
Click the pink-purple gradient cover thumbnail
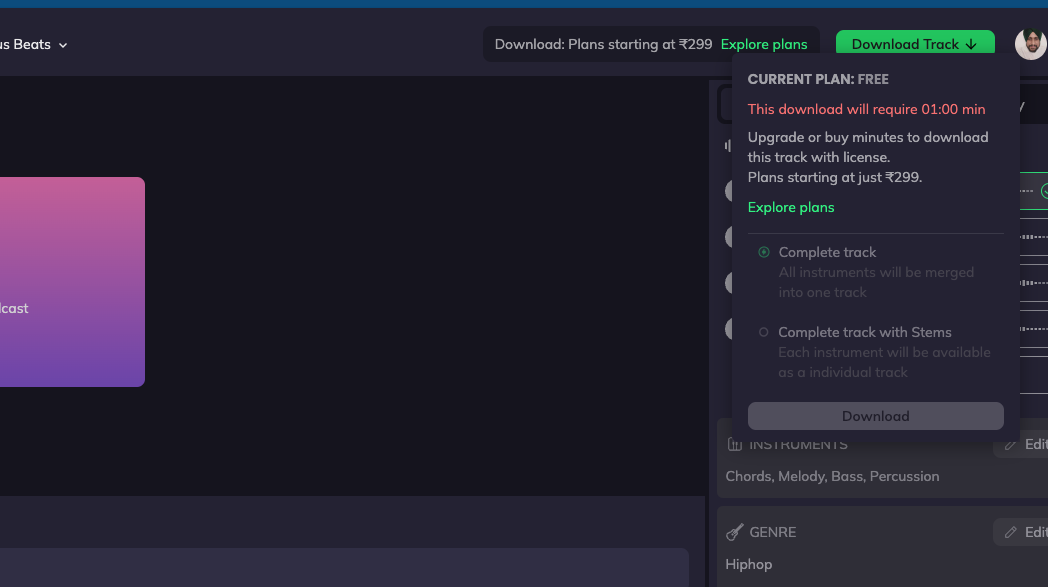[x=72, y=282]
